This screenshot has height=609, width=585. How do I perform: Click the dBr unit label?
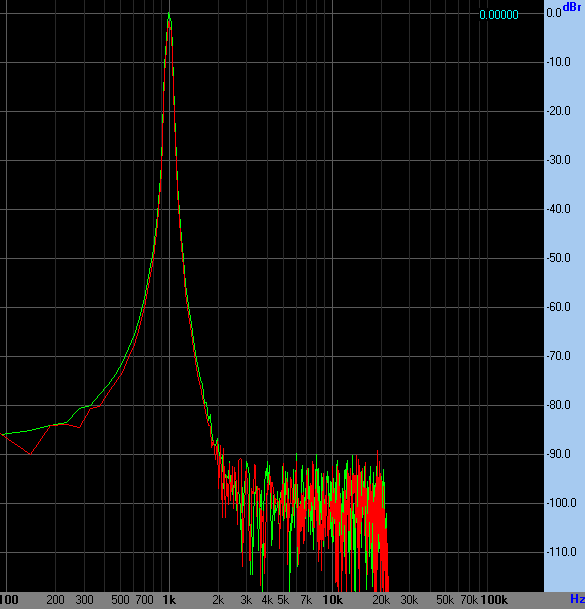pyautogui.click(x=572, y=7)
